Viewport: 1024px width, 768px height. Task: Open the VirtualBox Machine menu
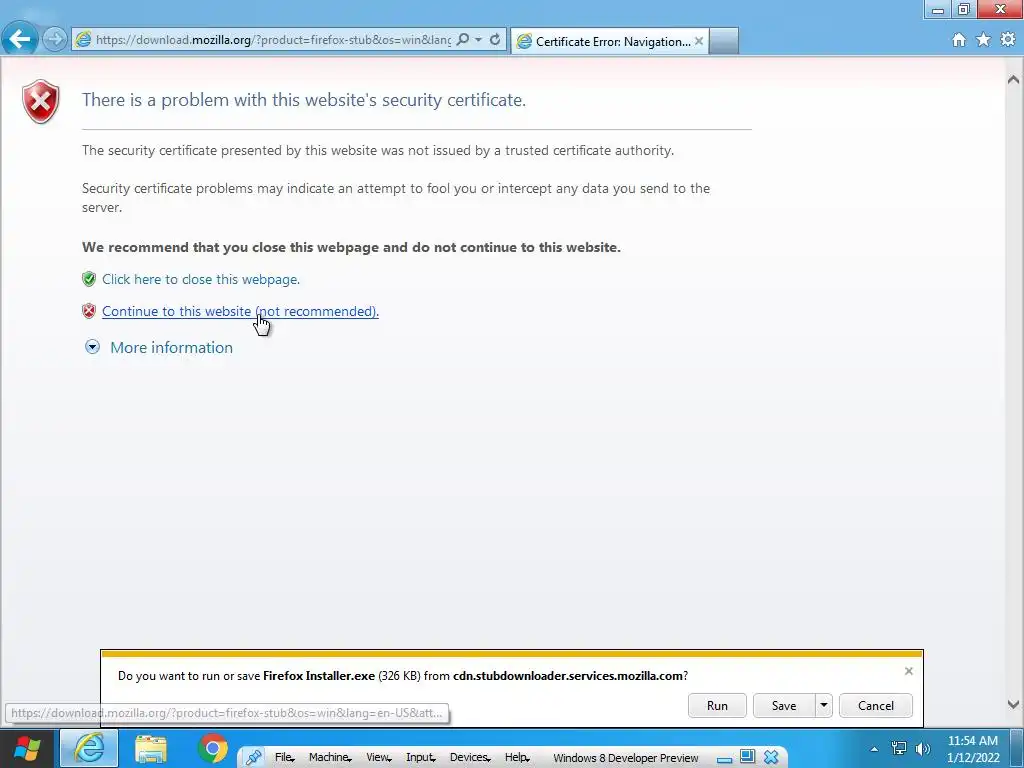330,758
